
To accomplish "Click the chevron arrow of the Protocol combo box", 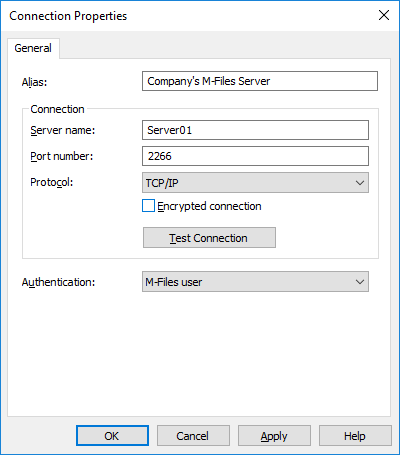I will (x=360, y=183).
